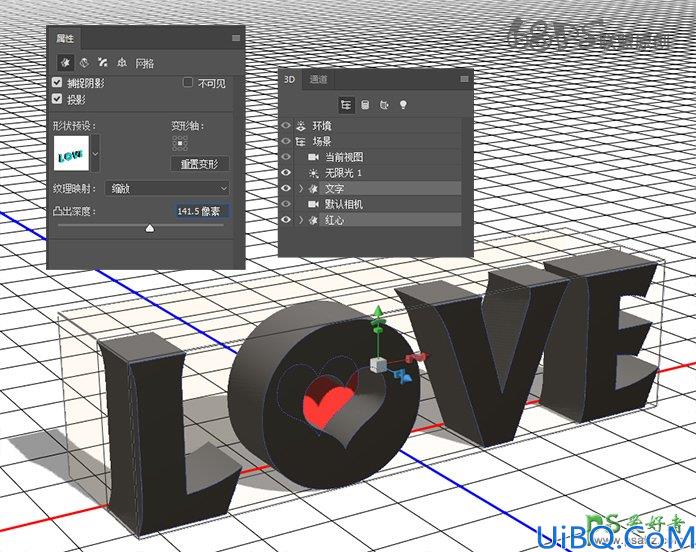Switch to the 3D tab
Viewport: 696px width, 552px height.
(x=289, y=79)
